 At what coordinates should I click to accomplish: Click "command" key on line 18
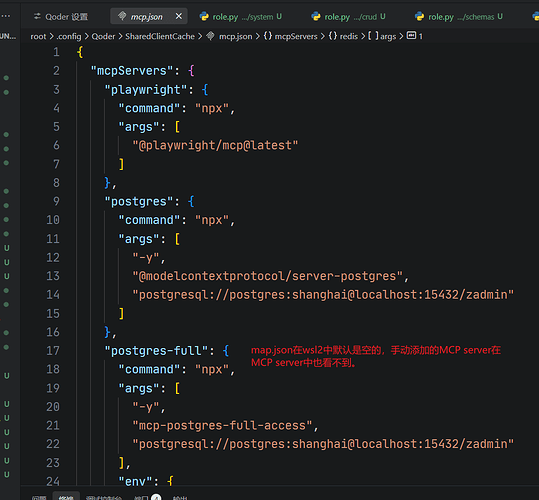coord(149,369)
